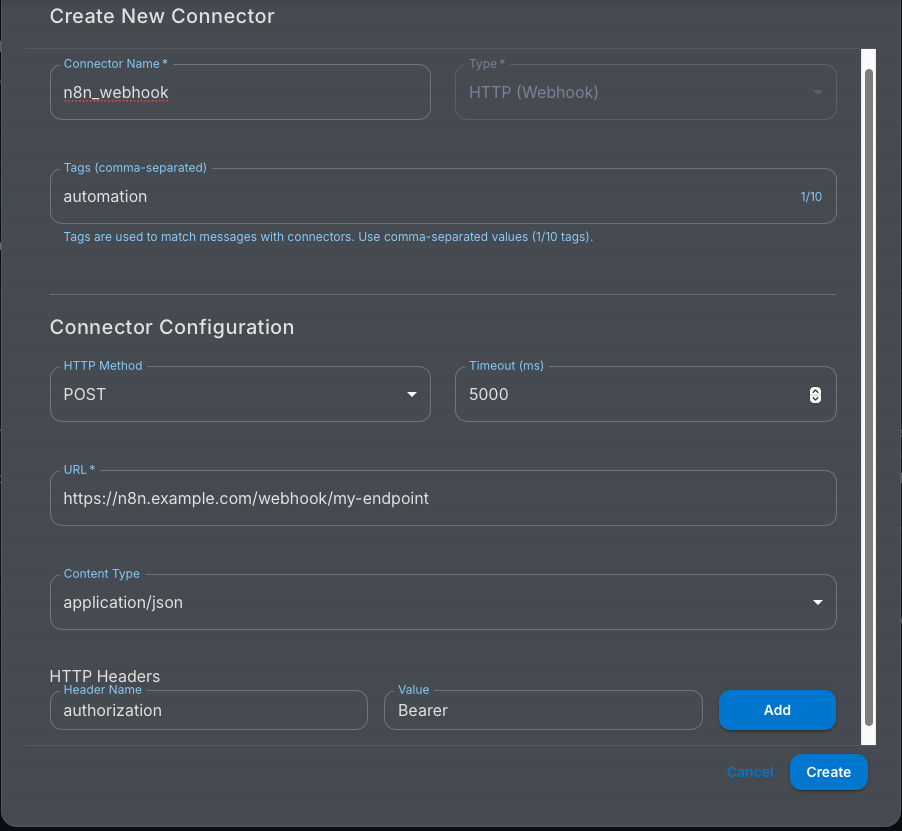This screenshot has width=902, height=831.
Task: Open the HTTP Method dropdown arrow
Action: (411, 394)
